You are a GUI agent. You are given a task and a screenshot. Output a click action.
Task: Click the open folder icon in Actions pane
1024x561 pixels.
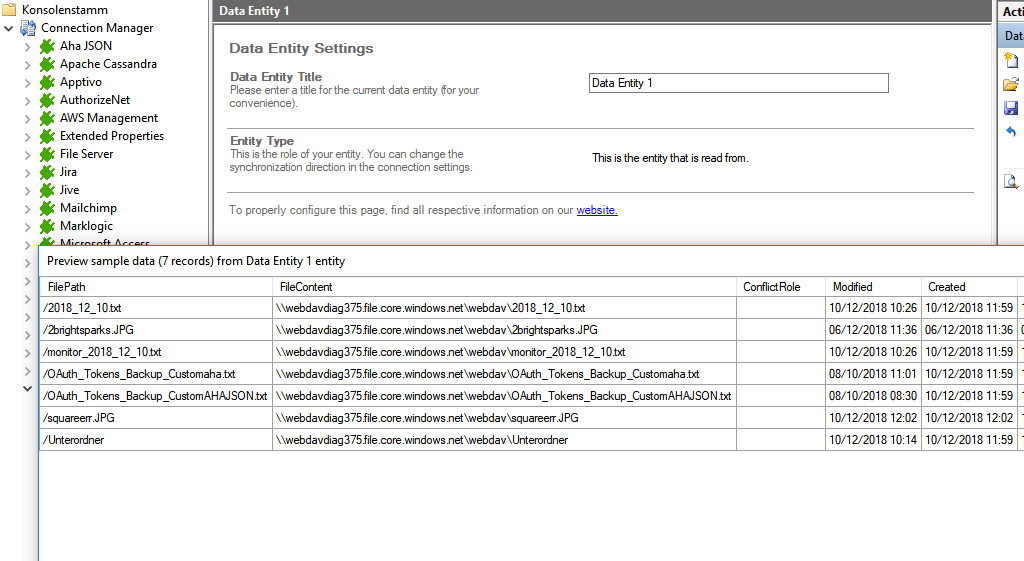tap(1011, 84)
